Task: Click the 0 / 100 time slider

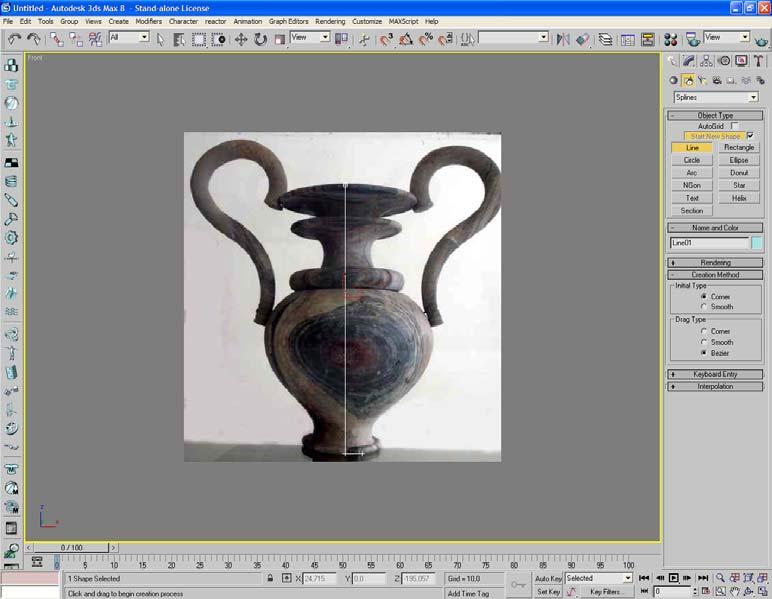Action: point(71,547)
